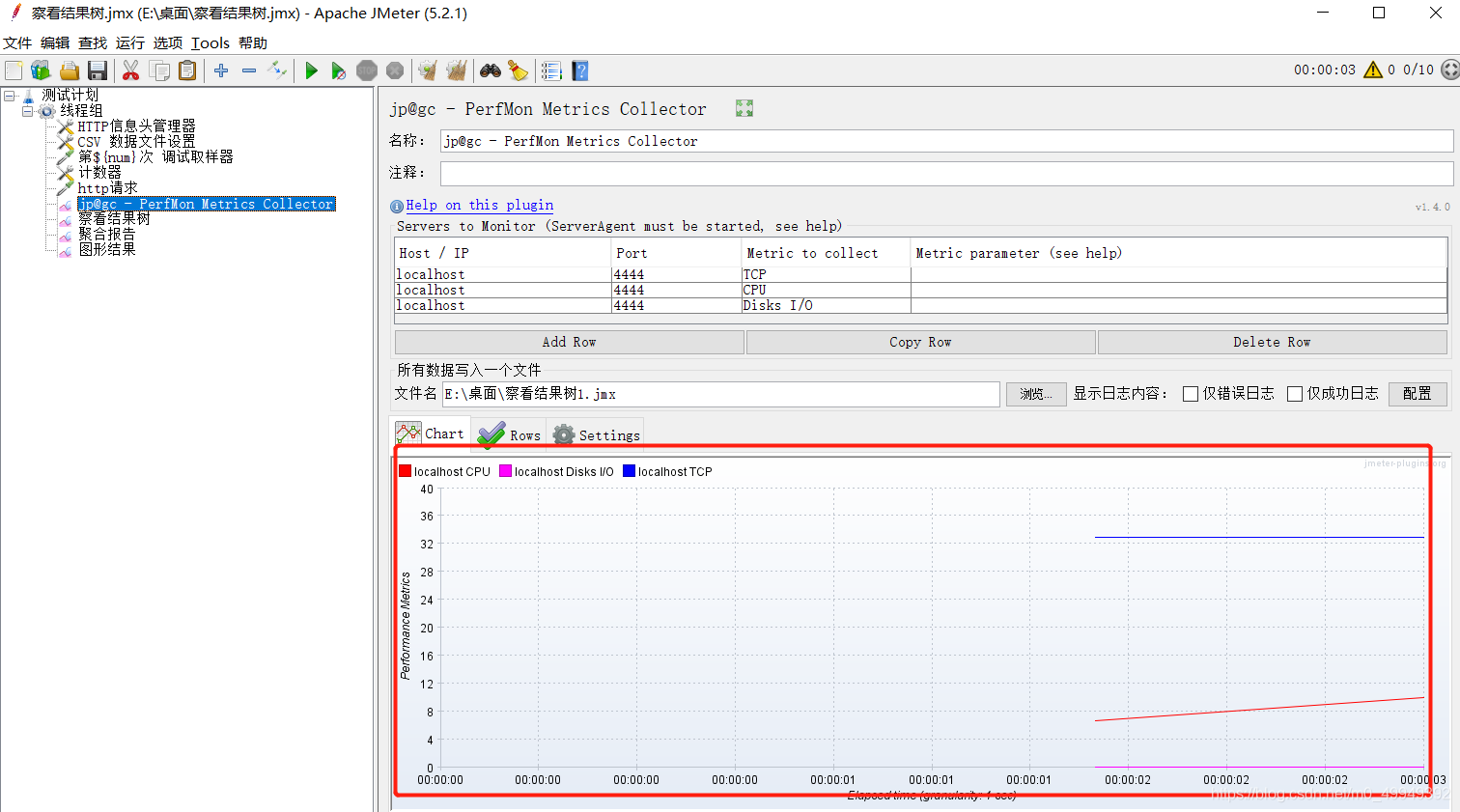Select 察看结果树 in the tree

(114, 219)
